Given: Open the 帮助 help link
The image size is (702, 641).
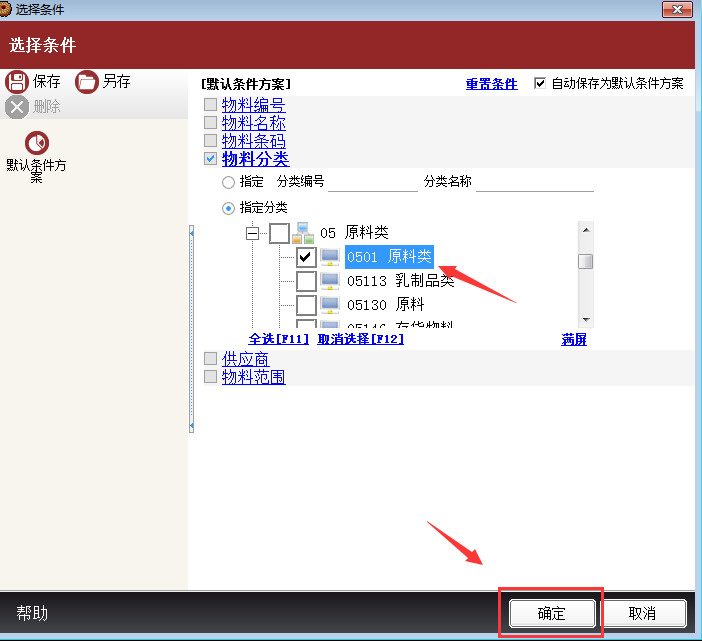Looking at the screenshot, I should click(32, 613).
